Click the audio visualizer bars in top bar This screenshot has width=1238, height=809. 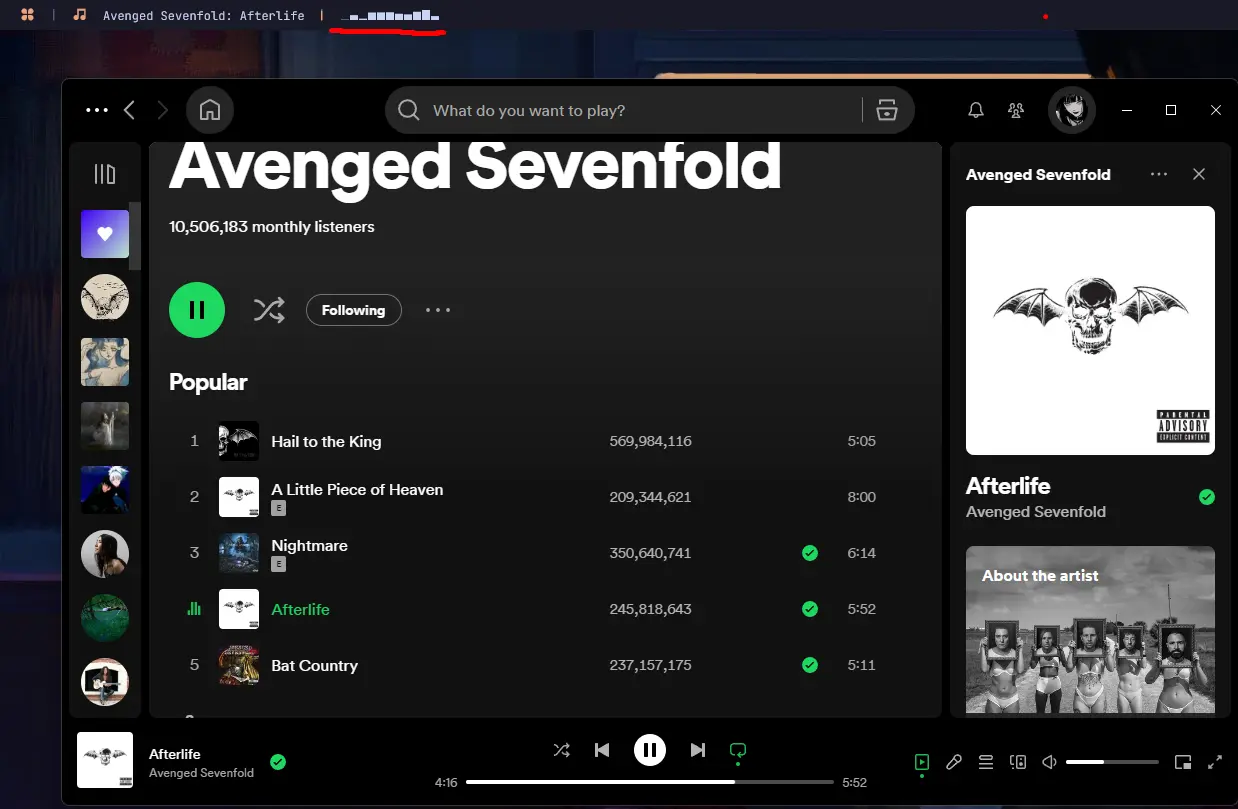coord(389,16)
